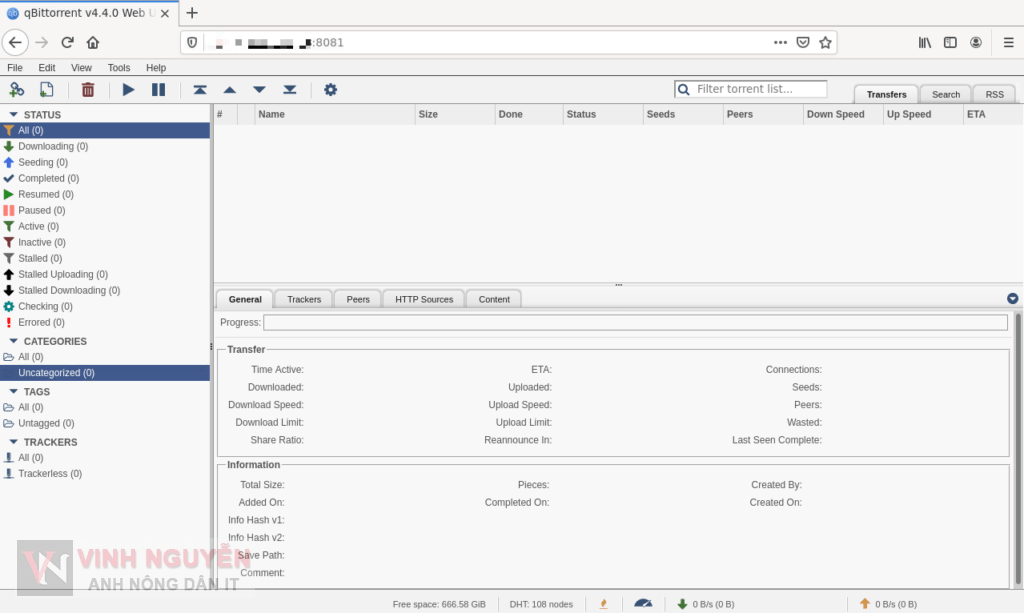Click the Add Torrent File icon

46,89
